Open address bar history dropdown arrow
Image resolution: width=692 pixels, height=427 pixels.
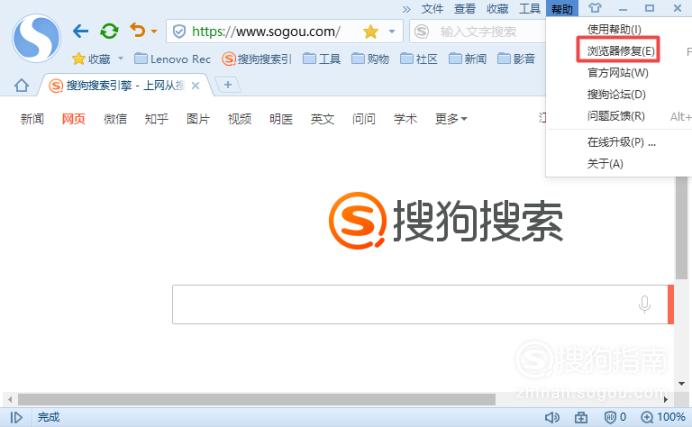[391, 31]
